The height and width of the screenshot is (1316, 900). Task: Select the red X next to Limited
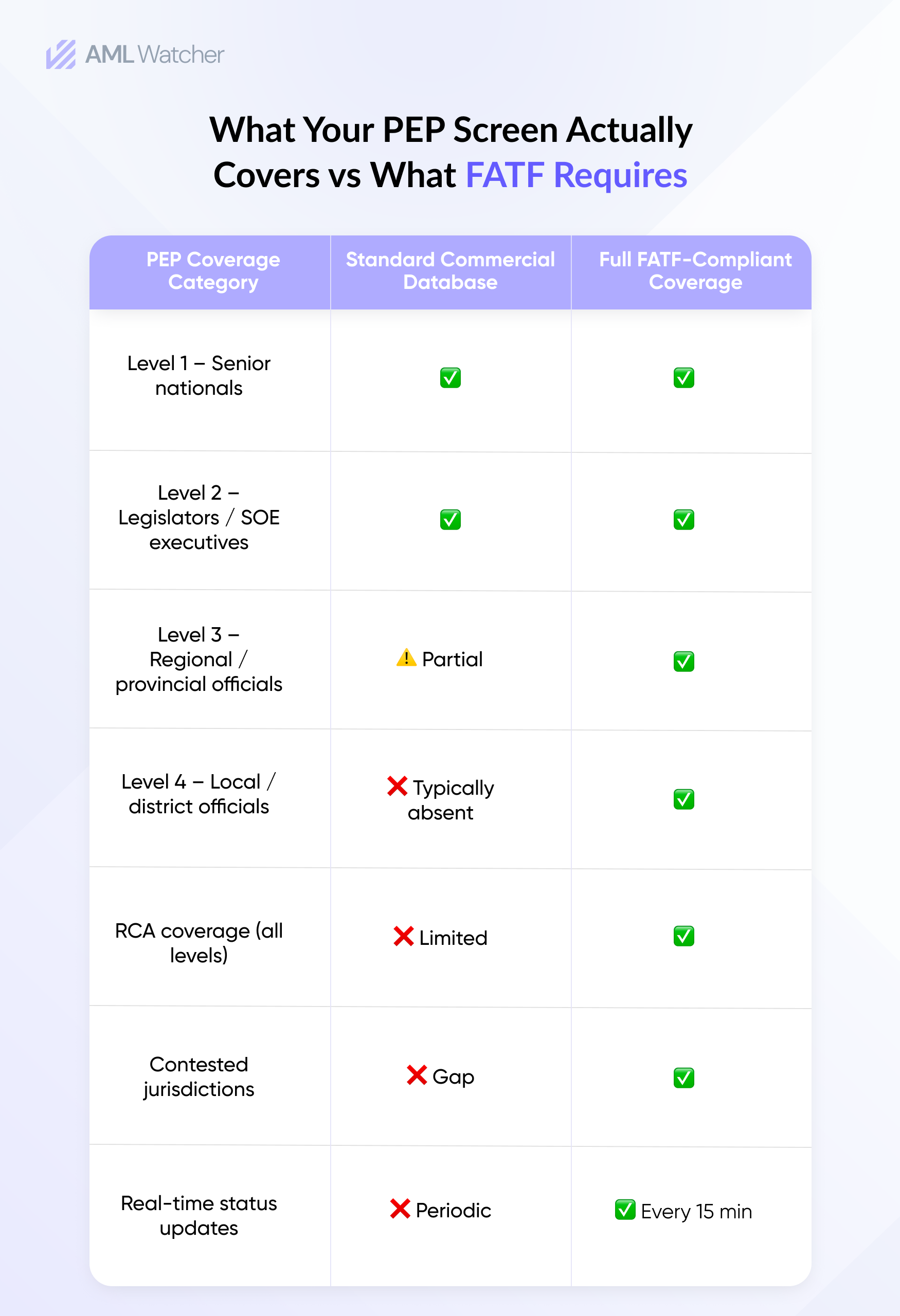(x=403, y=936)
